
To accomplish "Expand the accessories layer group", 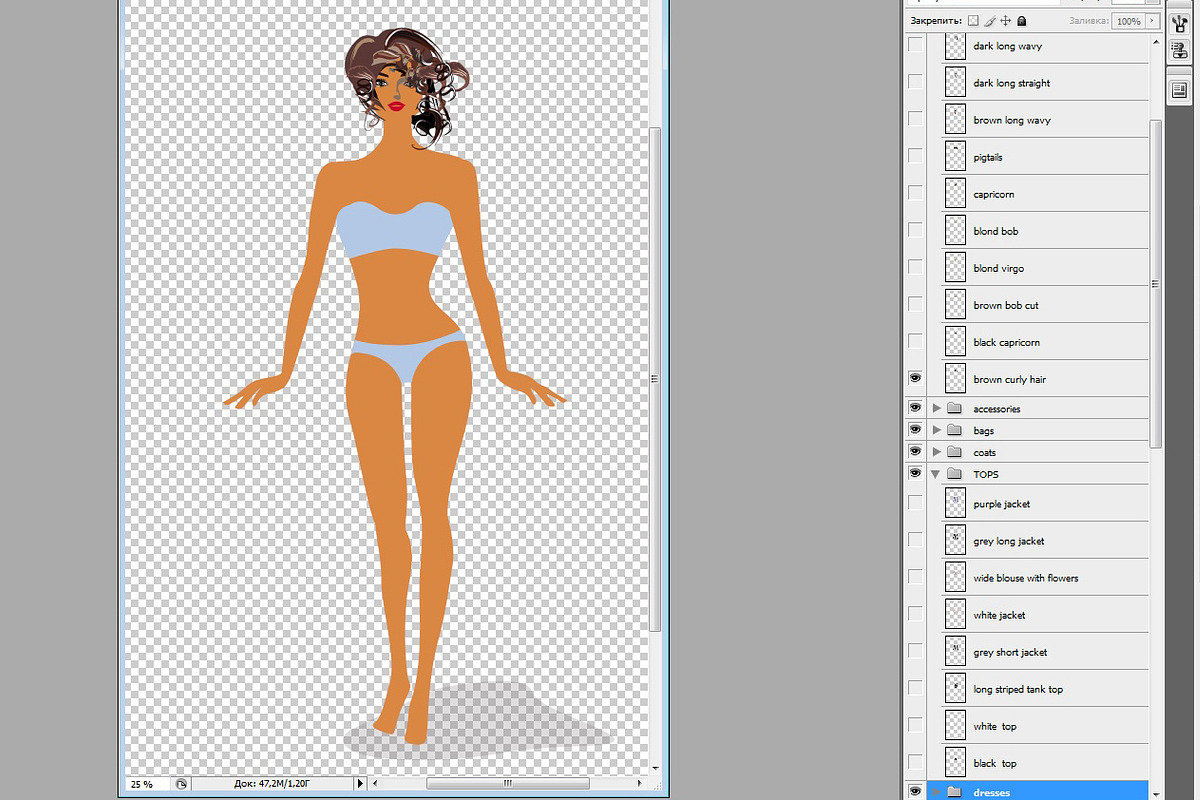I will click(936, 408).
